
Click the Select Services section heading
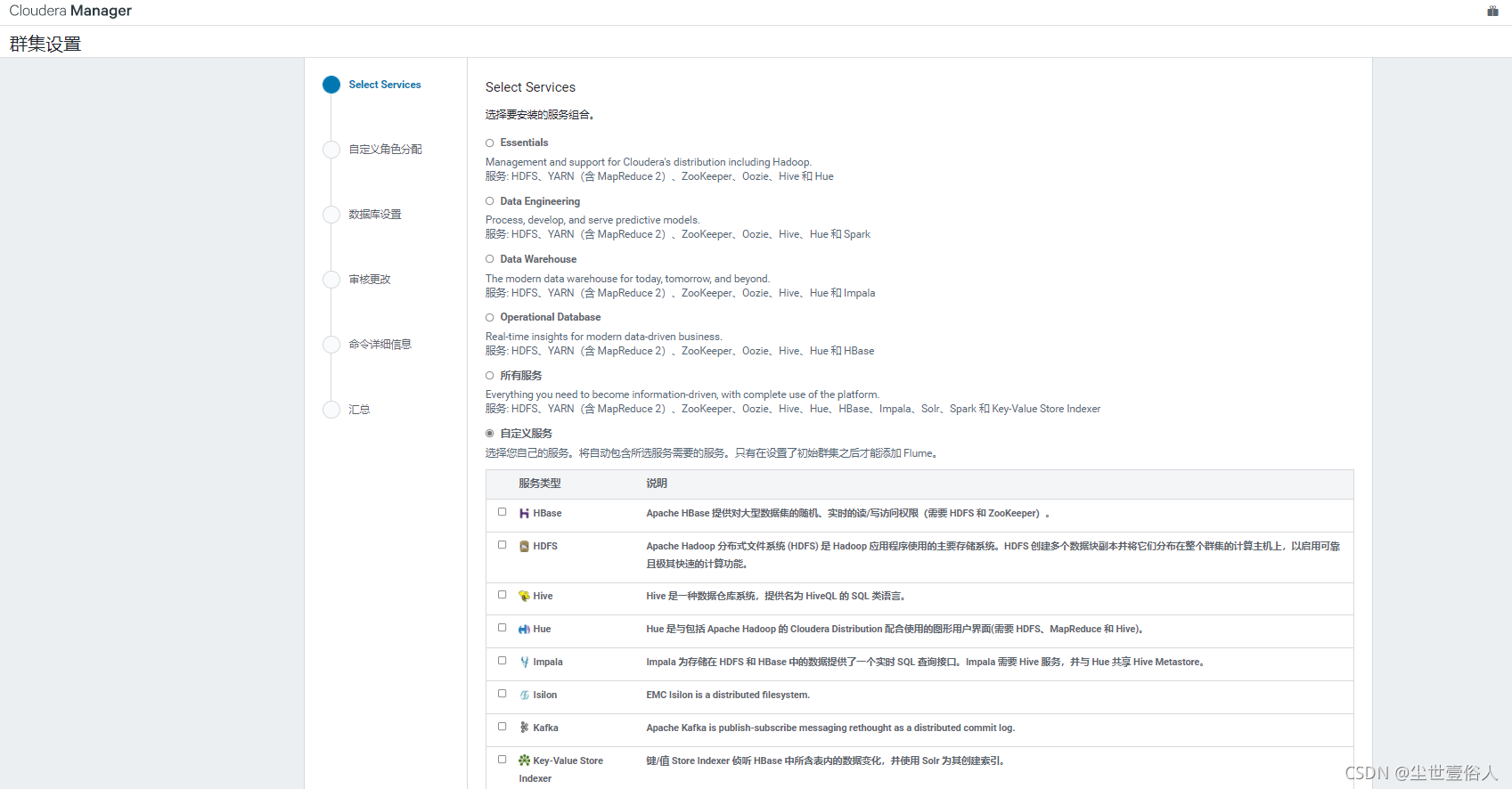coord(530,87)
